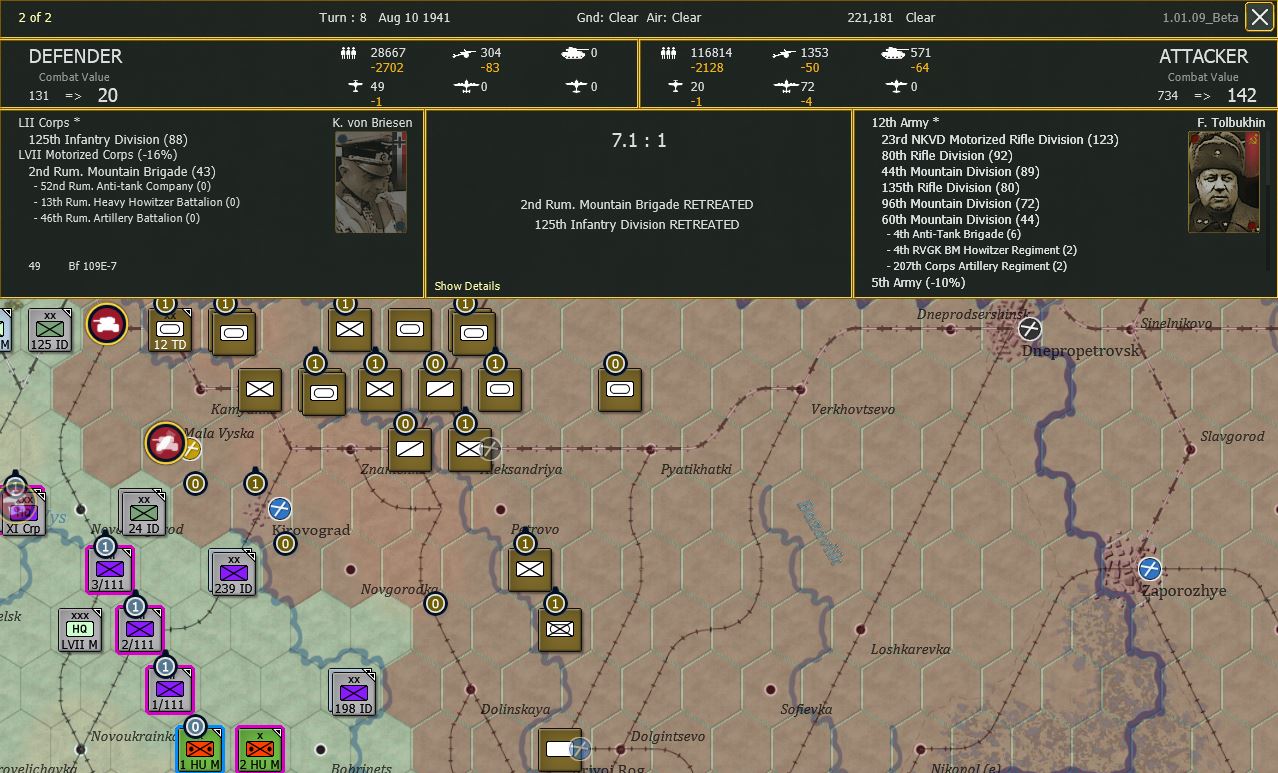Viewport: 1278px width, 773px height.
Task: Select the 125 ID unit counter
Action: 49,330
